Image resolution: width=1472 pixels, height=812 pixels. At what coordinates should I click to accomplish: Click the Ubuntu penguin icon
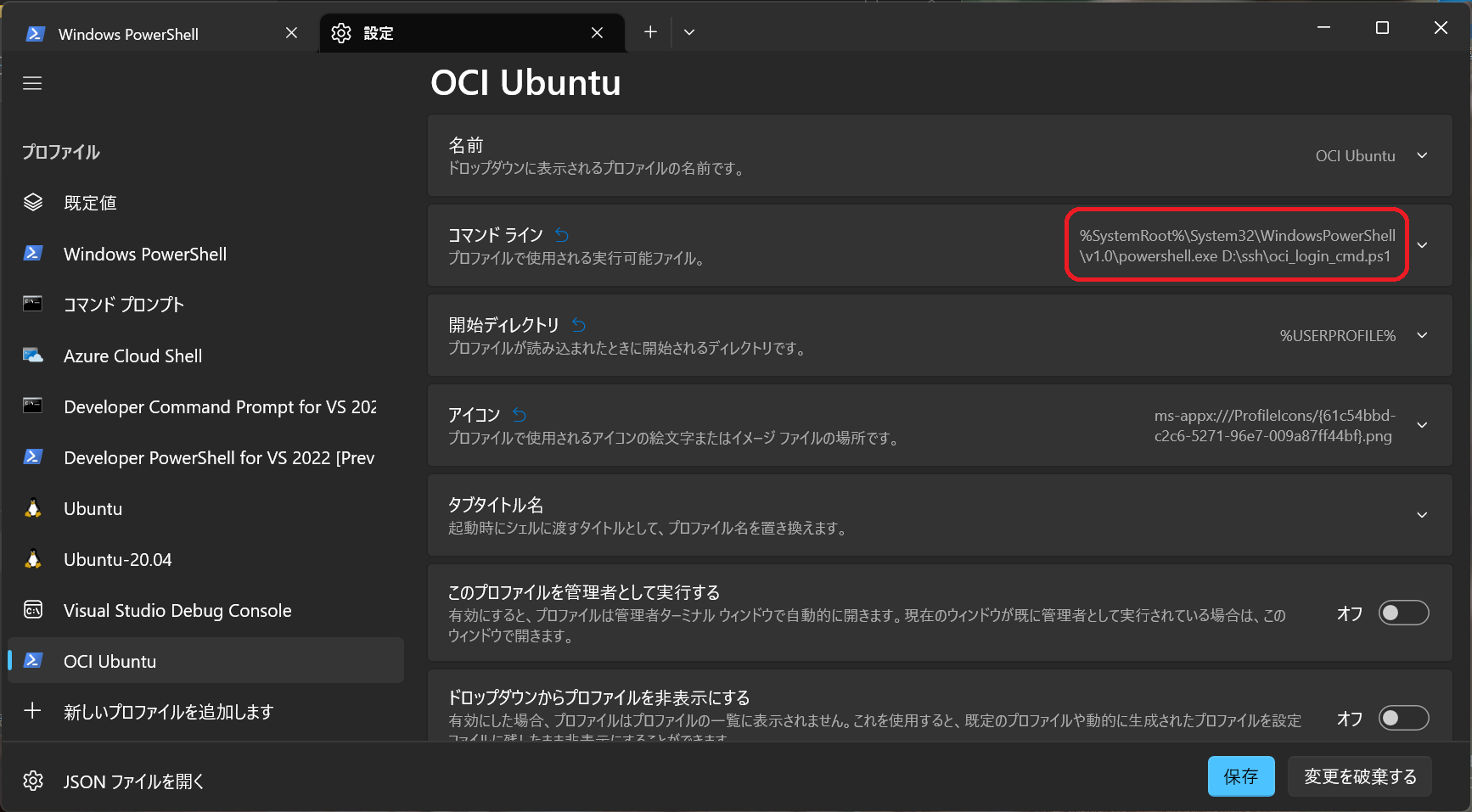tap(33, 507)
